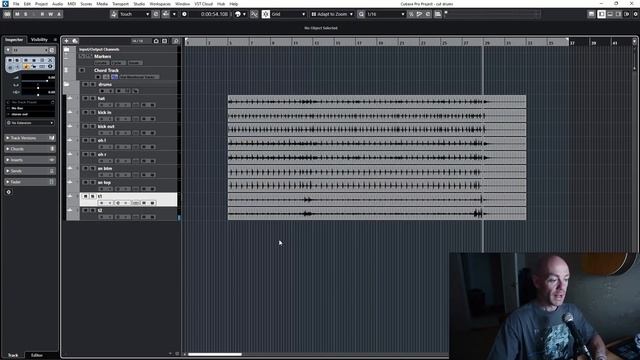Viewport: 640px width, 360px height.
Task: Expand the Sends inspector section
Action: pyautogui.click(x=29, y=171)
